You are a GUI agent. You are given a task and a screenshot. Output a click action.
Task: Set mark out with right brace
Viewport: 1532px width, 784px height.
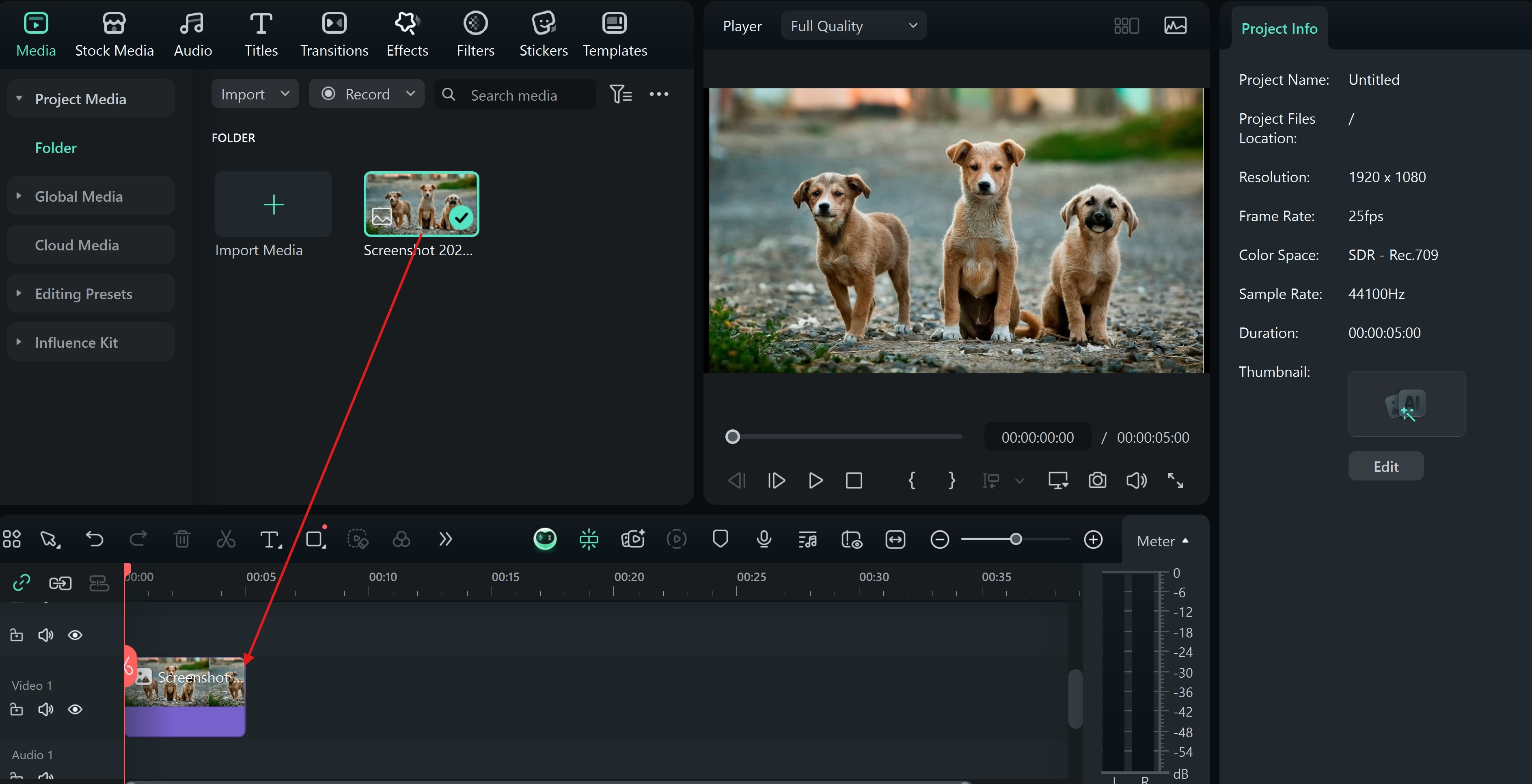[952, 480]
